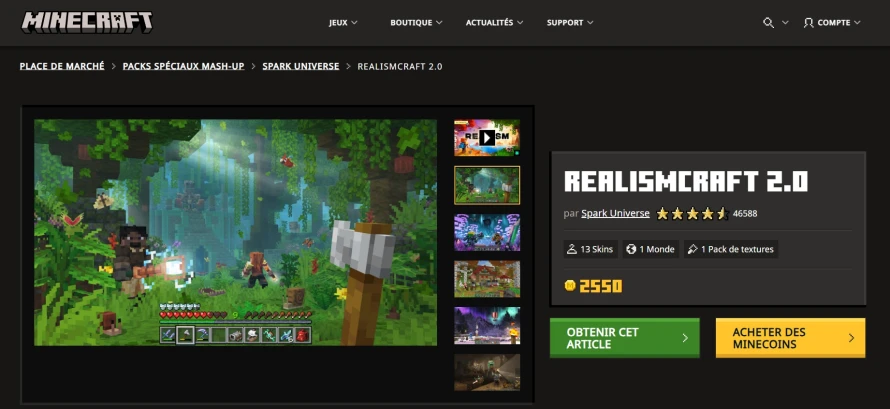Go to PACKS SPÉCIAUX MASH-UP breadcrumb

(x=183, y=66)
